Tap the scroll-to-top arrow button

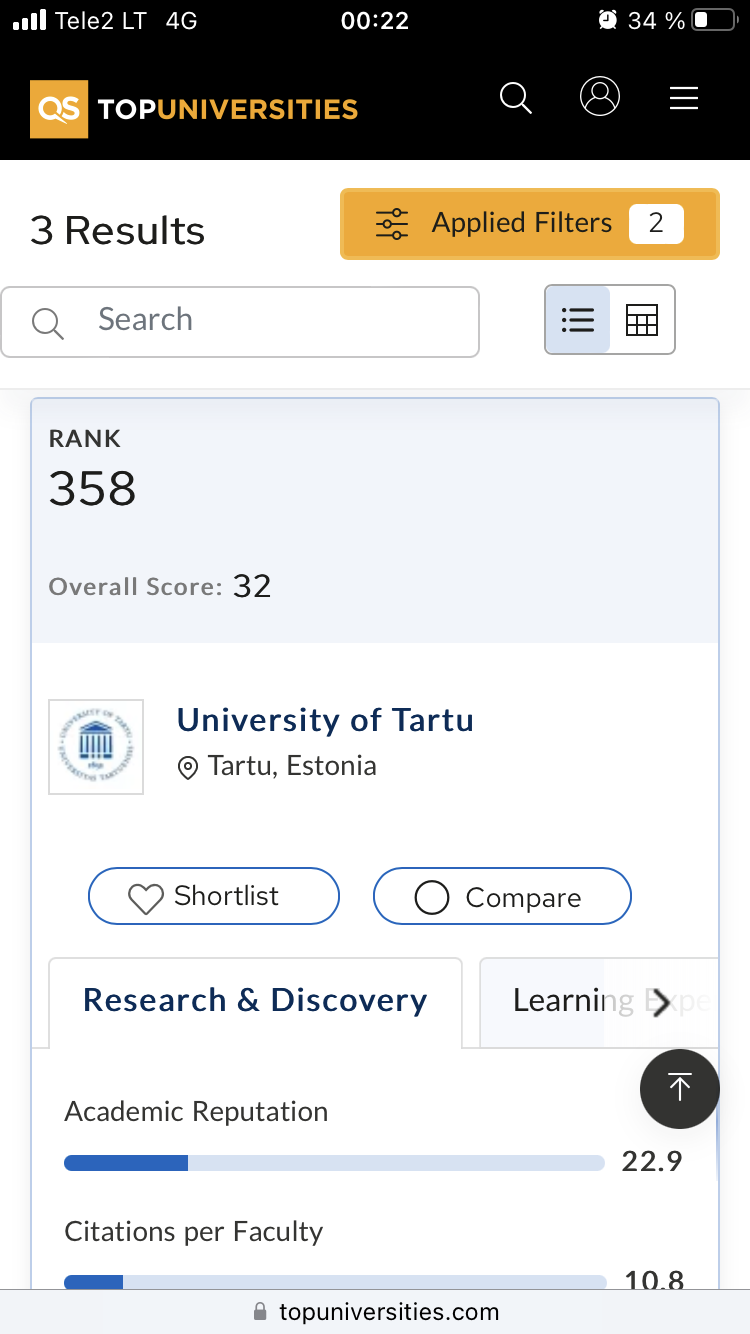tap(680, 1089)
